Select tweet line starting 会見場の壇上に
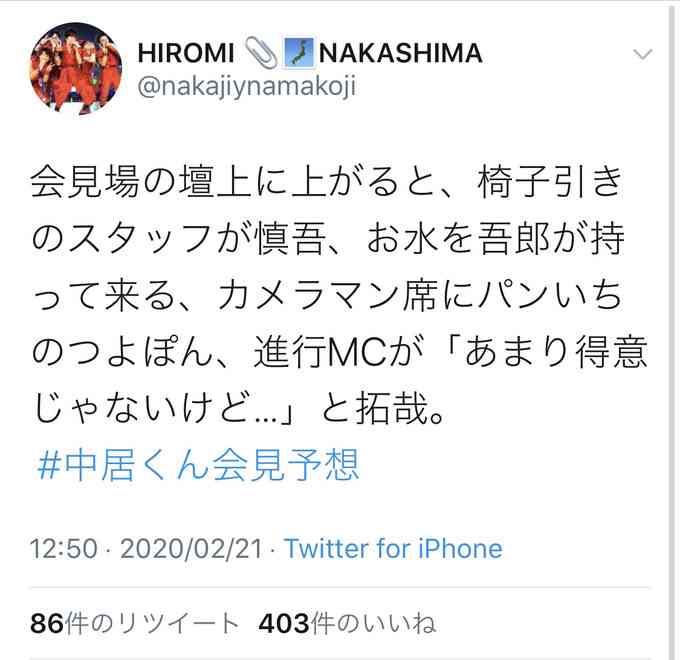The height and width of the screenshot is (660, 680). click(x=327, y=182)
